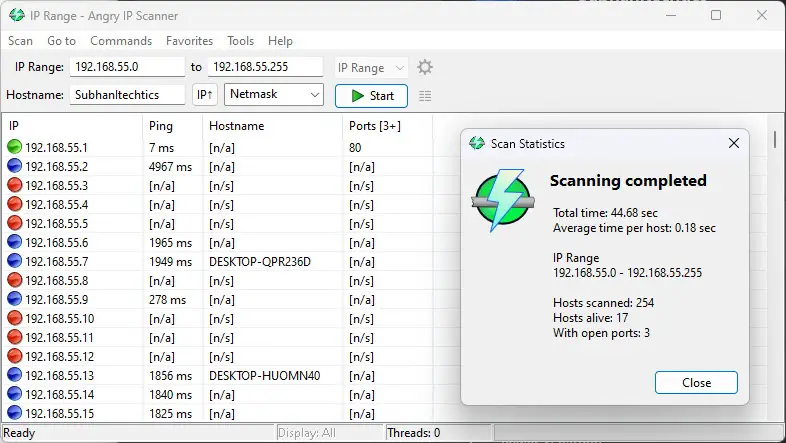The height and width of the screenshot is (443, 786).
Task: Click the Ready status bar text
Action: [x=19, y=432]
